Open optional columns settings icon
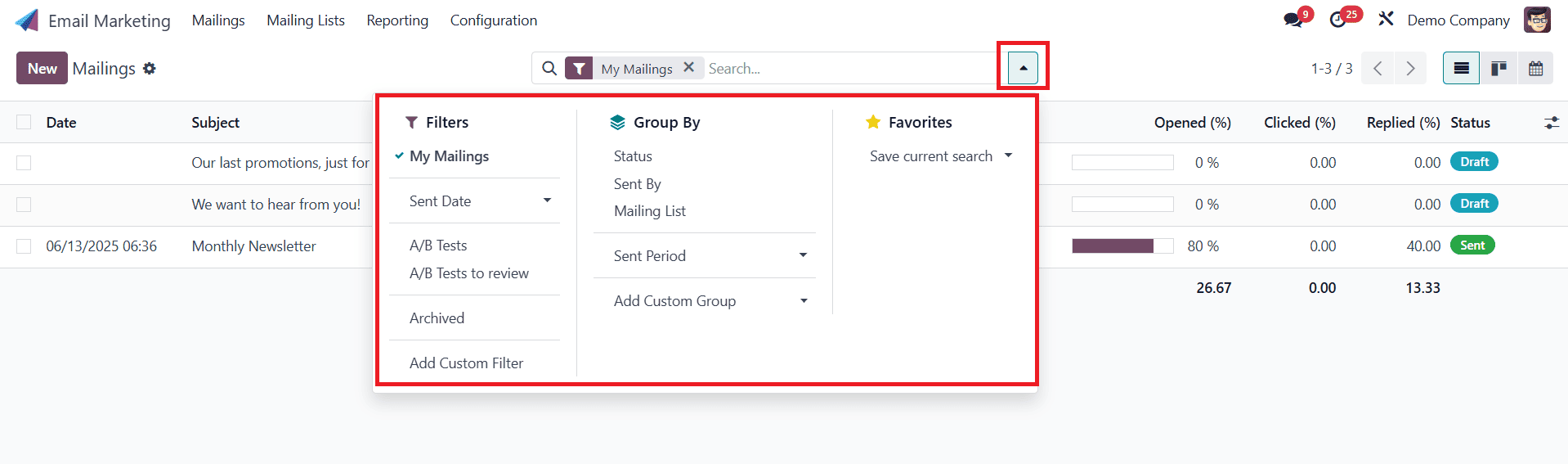 point(1552,123)
